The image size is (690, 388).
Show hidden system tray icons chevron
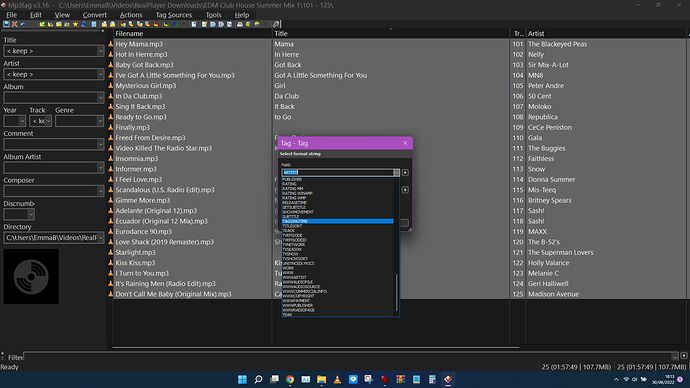pyautogui.click(x=616, y=379)
